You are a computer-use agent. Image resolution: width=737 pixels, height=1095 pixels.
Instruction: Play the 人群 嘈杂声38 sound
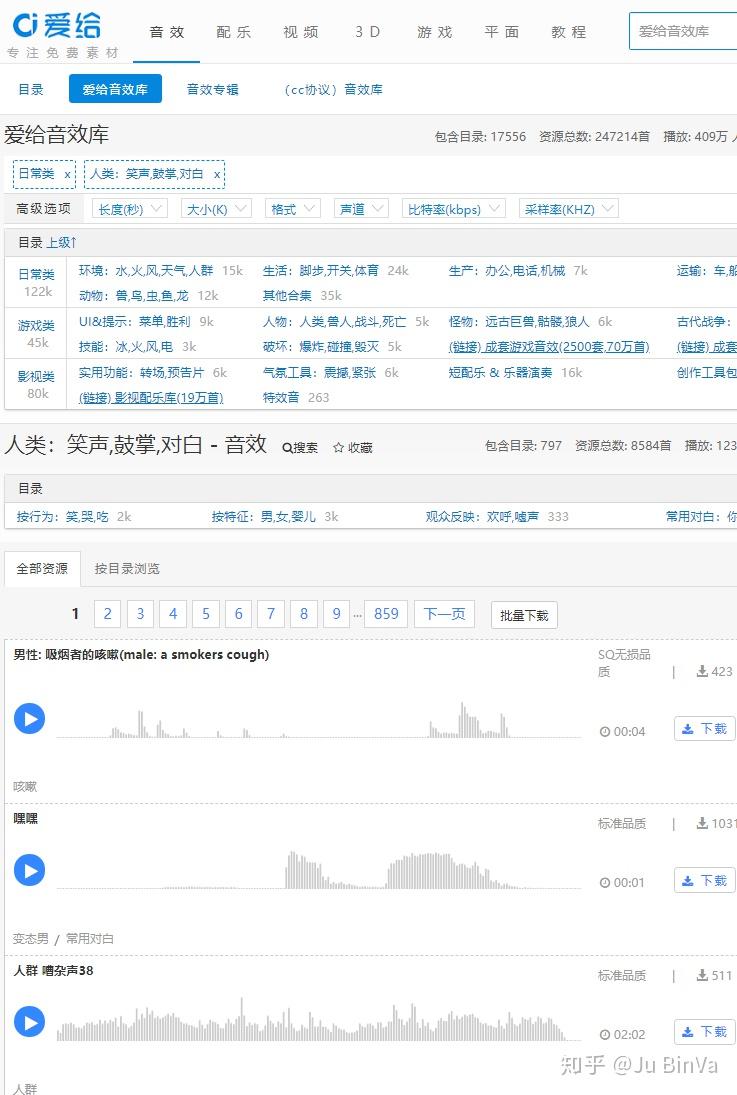[x=29, y=1022]
